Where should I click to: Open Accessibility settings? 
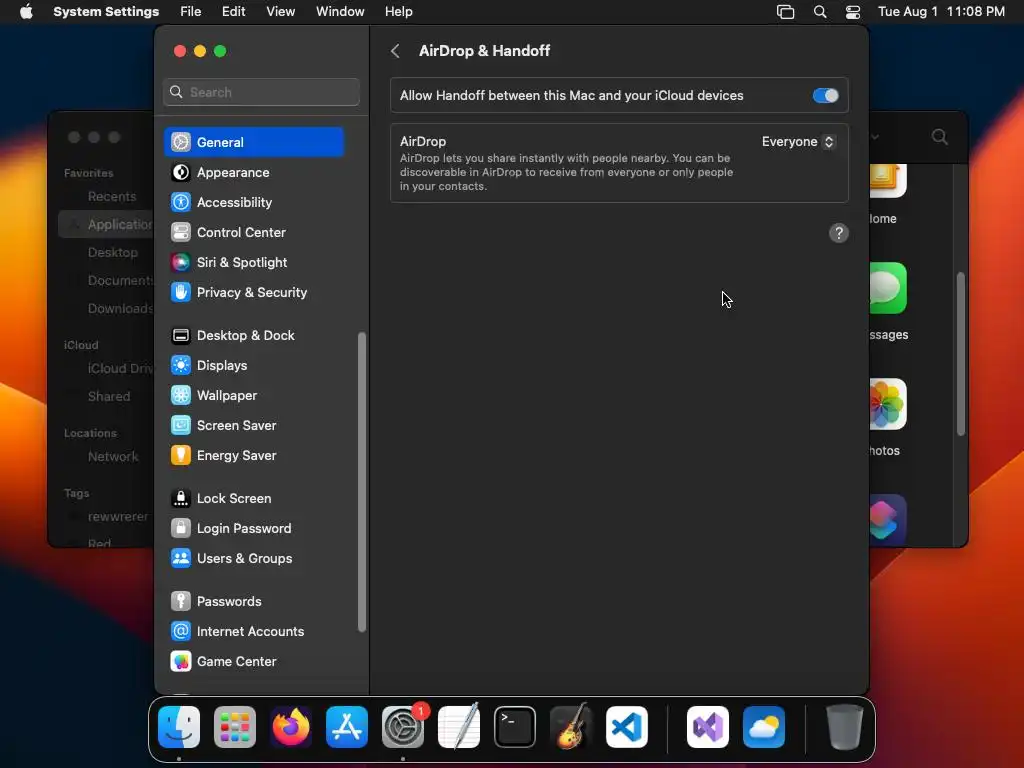click(254, 202)
